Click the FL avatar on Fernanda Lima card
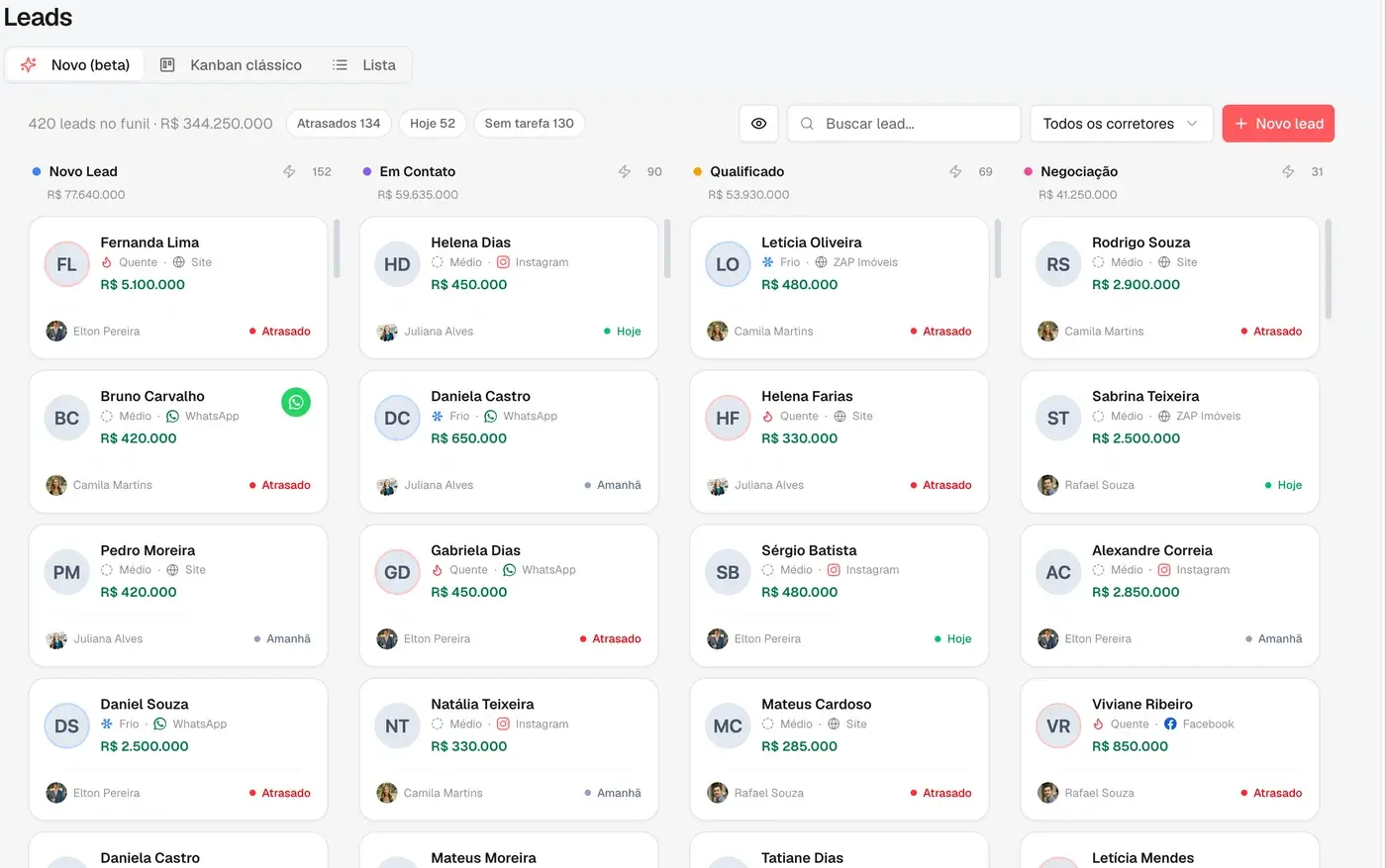 pyautogui.click(x=66, y=264)
